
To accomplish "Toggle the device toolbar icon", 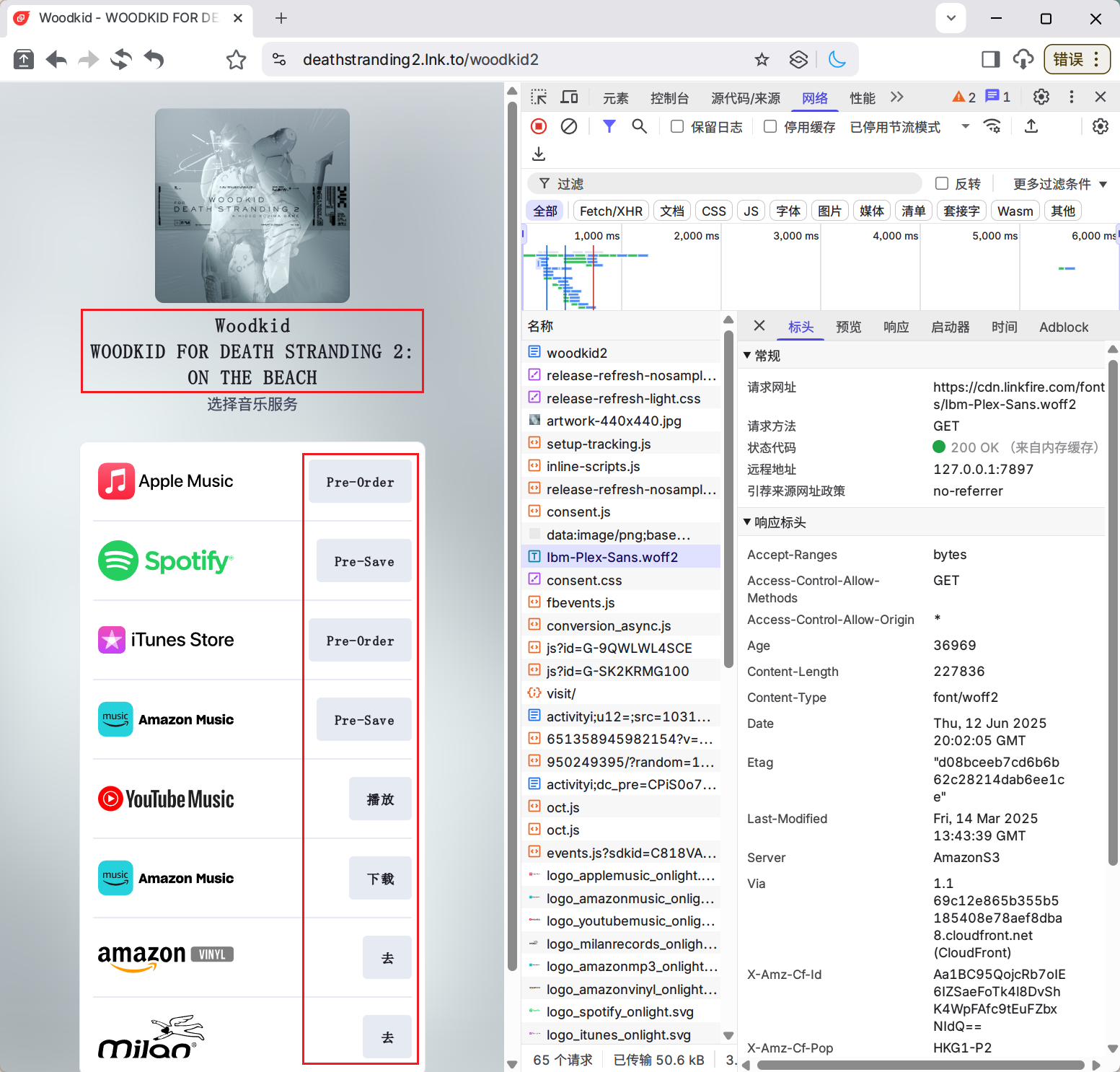I will click(570, 97).
